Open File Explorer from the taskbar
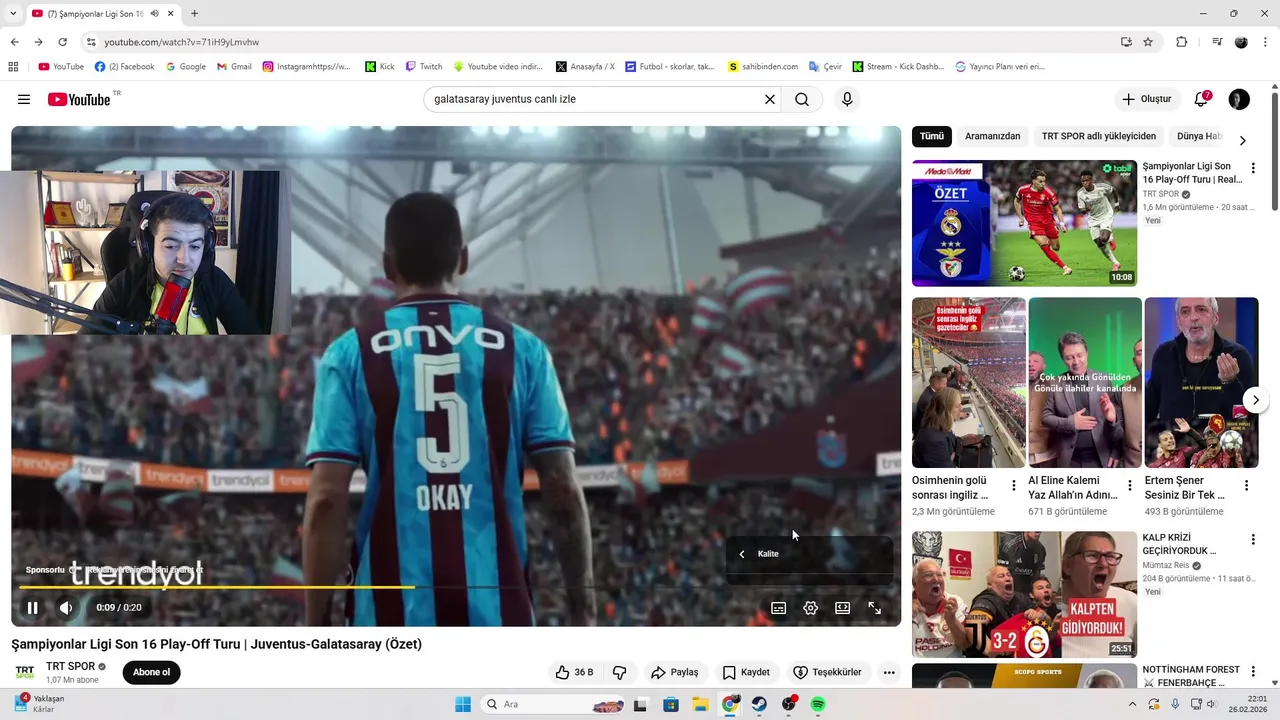This screenshot has height=720, width=1280. pyautogui.click(x=700, y=704)
